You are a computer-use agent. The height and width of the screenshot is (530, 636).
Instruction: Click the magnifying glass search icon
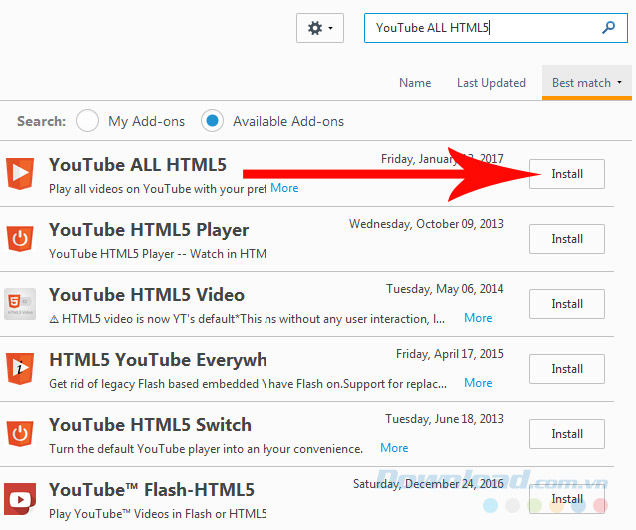pyautogui.click(x=608, y=28)
